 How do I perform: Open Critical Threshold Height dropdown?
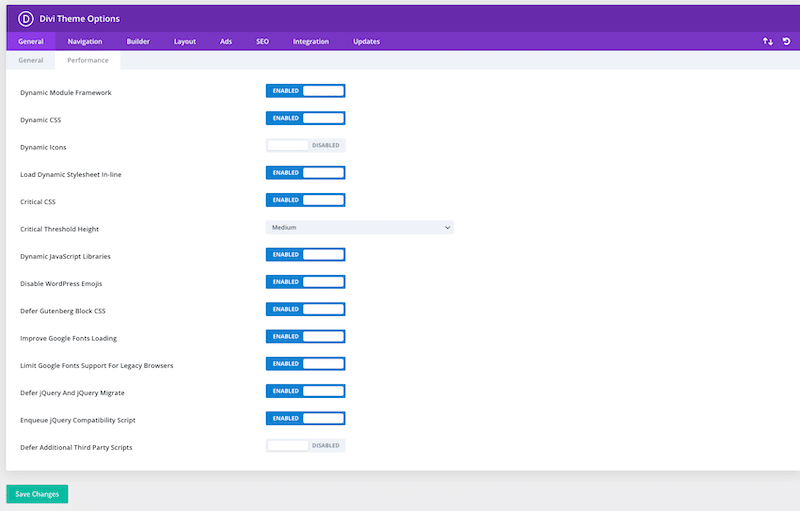[359, 227]
